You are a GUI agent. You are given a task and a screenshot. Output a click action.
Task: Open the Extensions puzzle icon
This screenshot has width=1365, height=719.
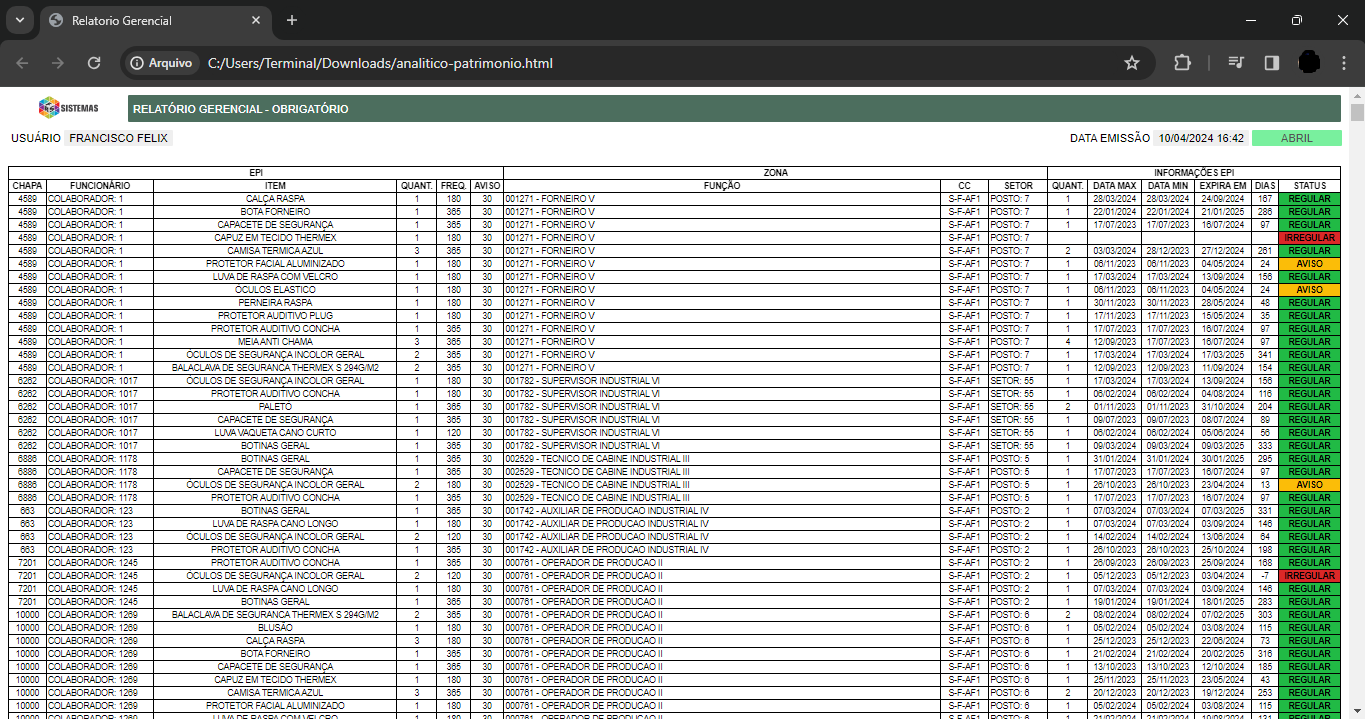[1182, 63]
